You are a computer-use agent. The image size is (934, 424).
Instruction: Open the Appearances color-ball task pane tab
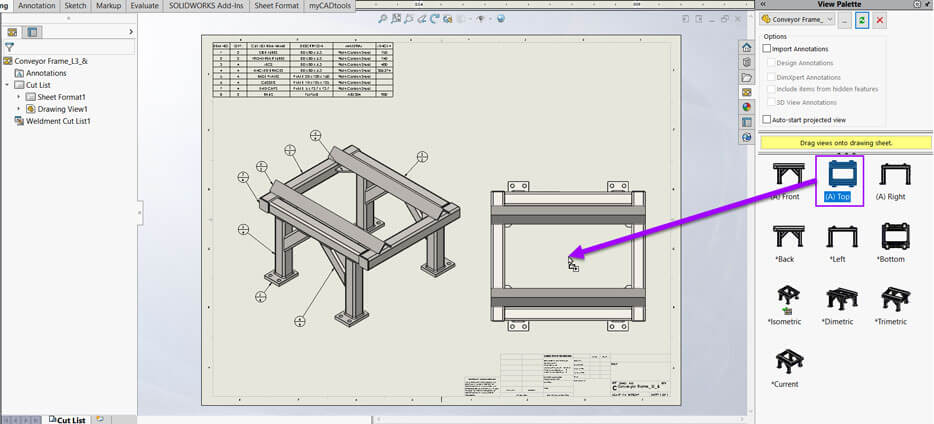pos(747,107)
